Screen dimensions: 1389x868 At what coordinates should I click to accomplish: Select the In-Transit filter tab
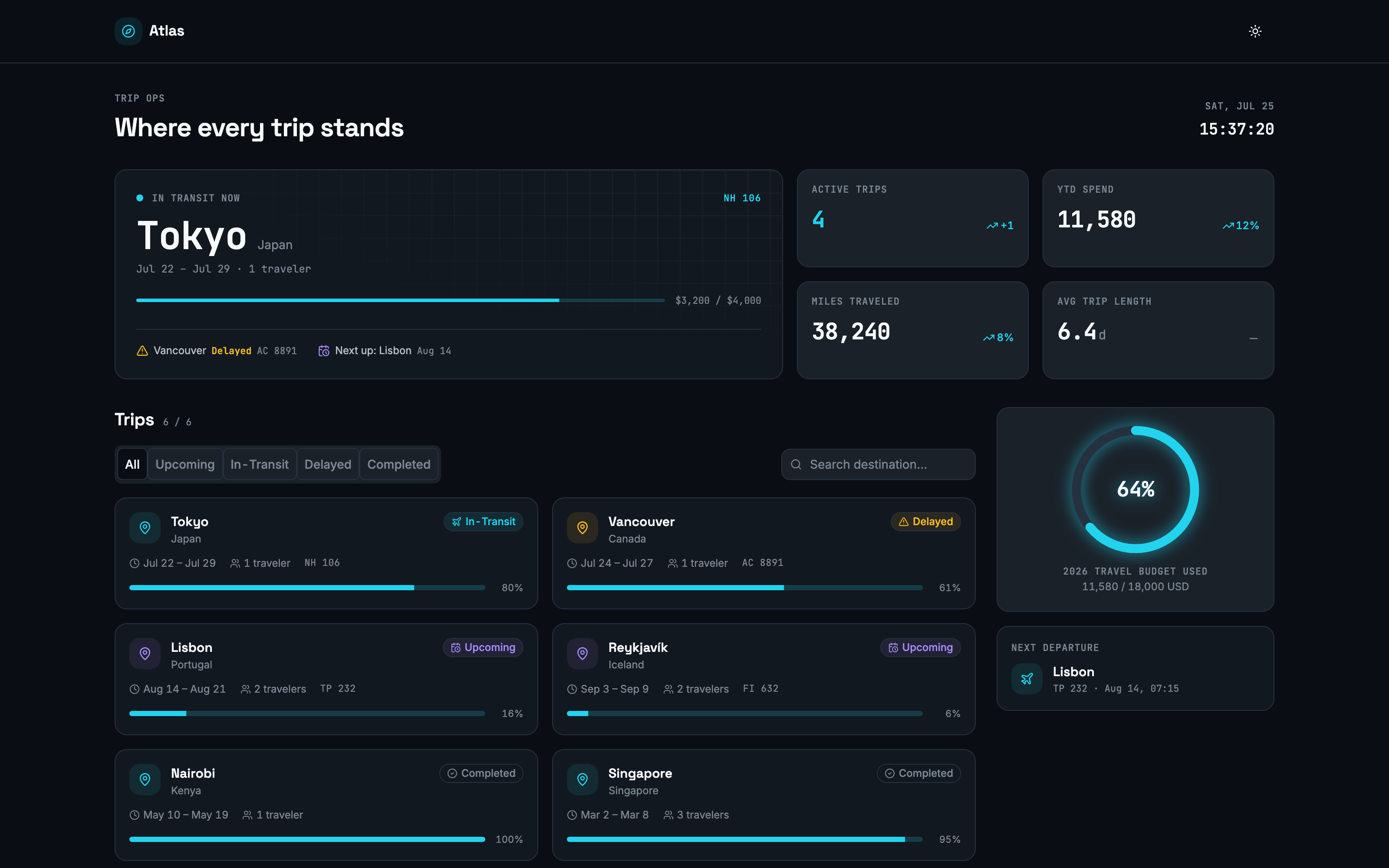click(x=260, y=464)
